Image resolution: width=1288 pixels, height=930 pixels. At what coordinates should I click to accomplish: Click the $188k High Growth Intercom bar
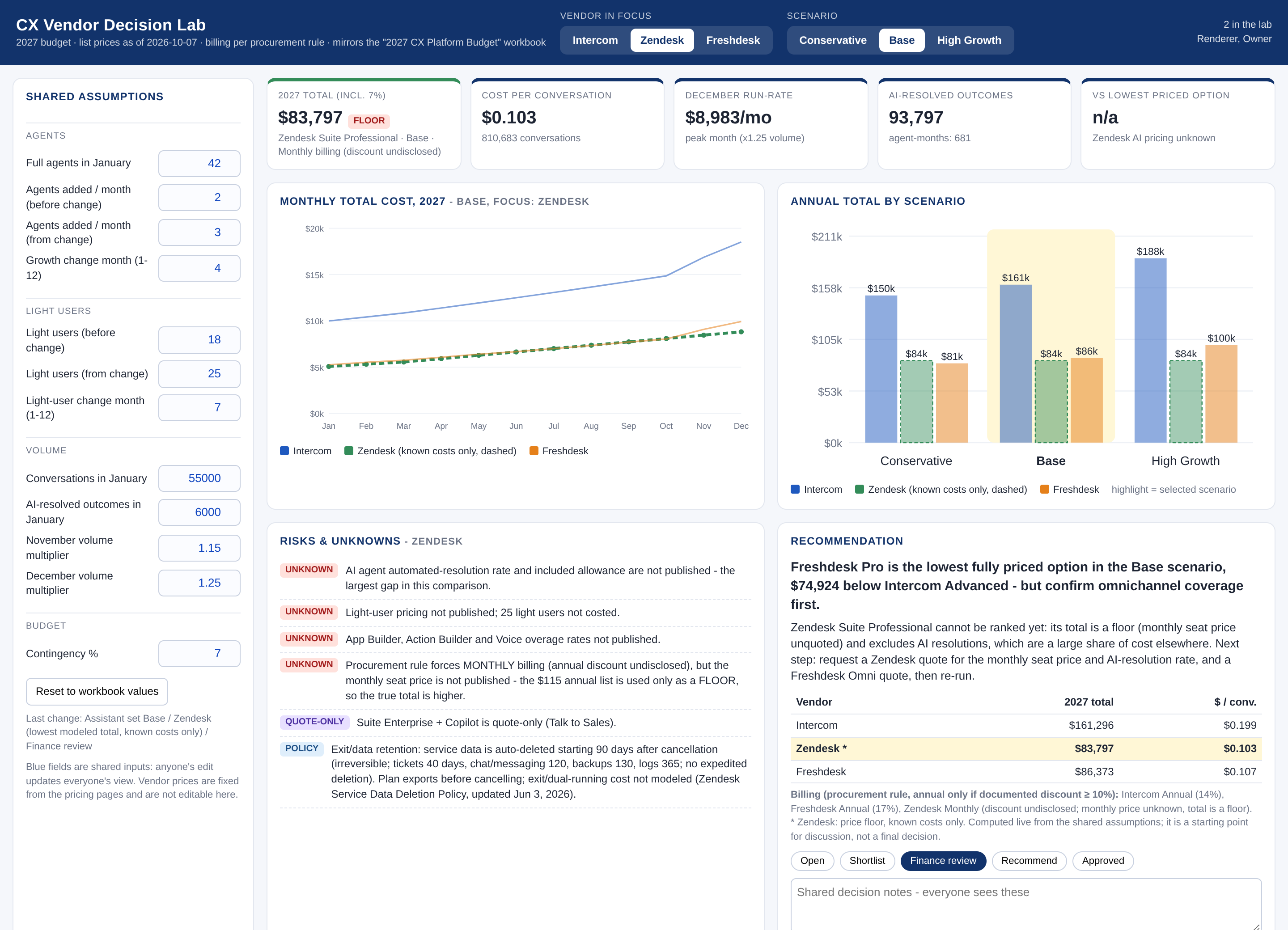click(x=1151, y=351)
